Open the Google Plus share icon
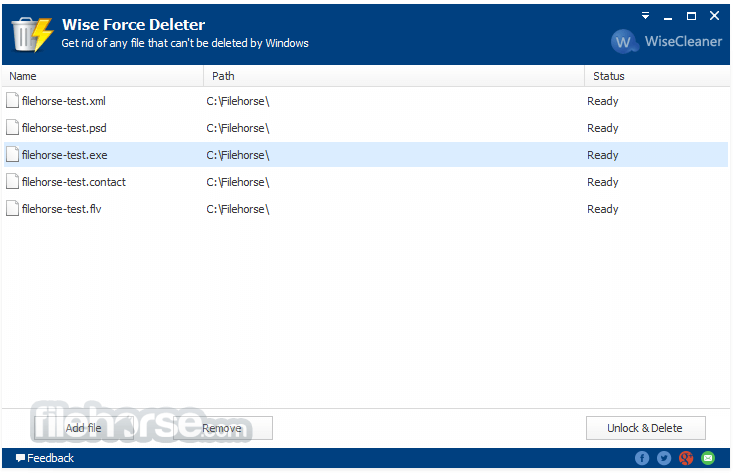Viewport: 735px width, 473px height. tap(686, 458)
